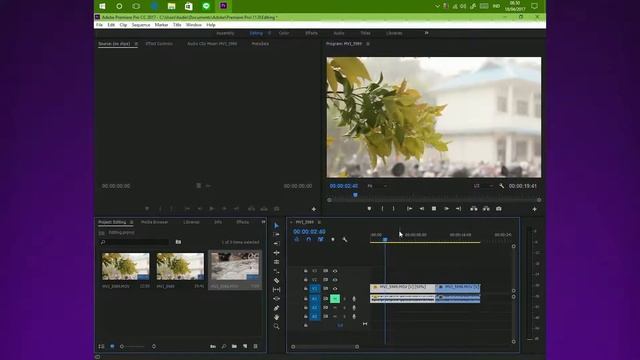This screenshot has width=640, height=360.
Task: Open the Marker menu
Action: point(161,25)
